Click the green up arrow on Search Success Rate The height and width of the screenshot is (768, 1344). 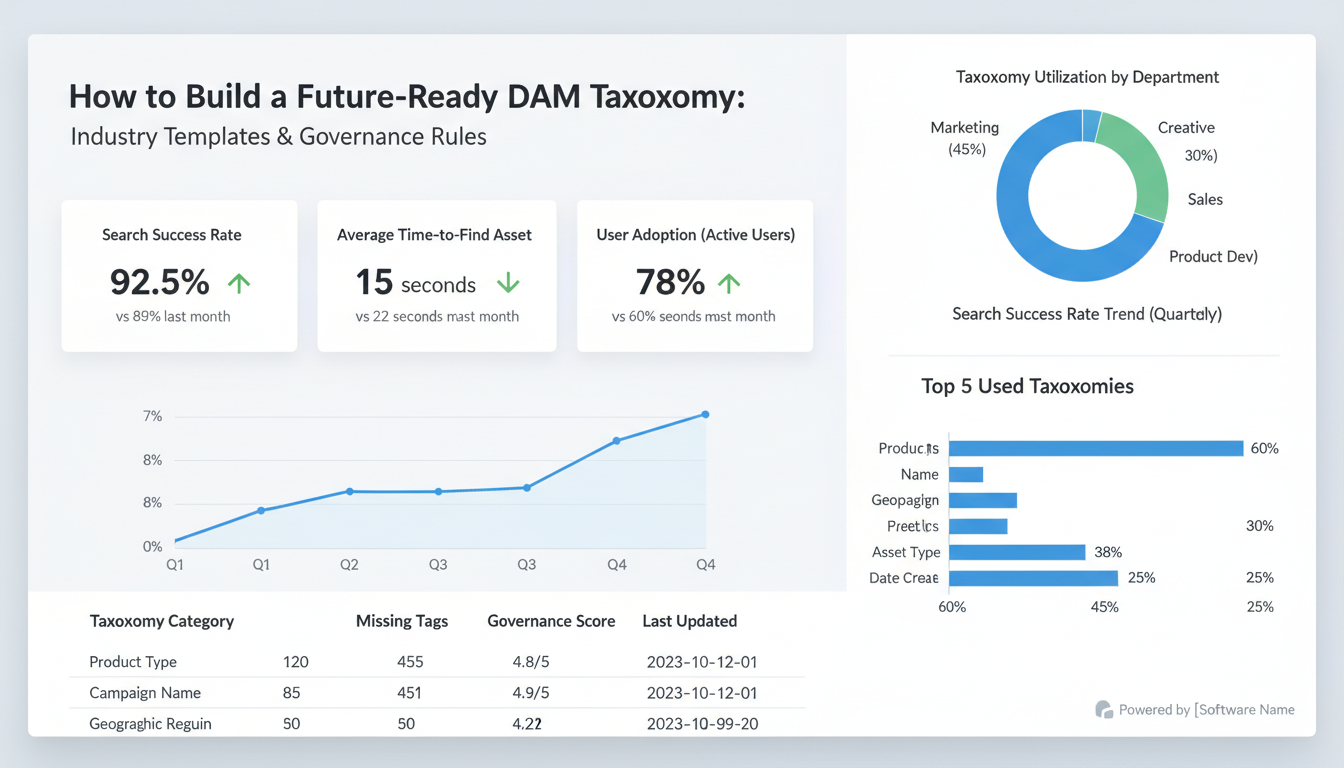coord(238,283)
